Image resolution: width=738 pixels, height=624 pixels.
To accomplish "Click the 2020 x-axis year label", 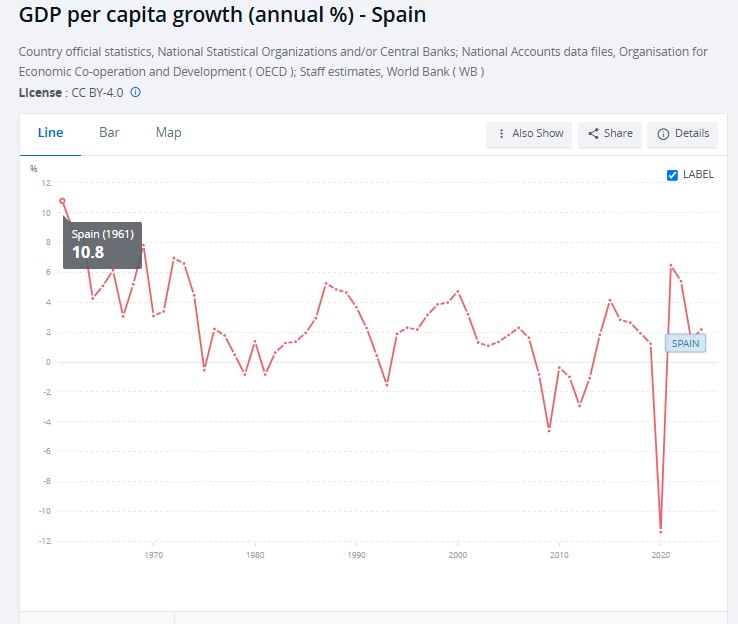I will point(660,554).
